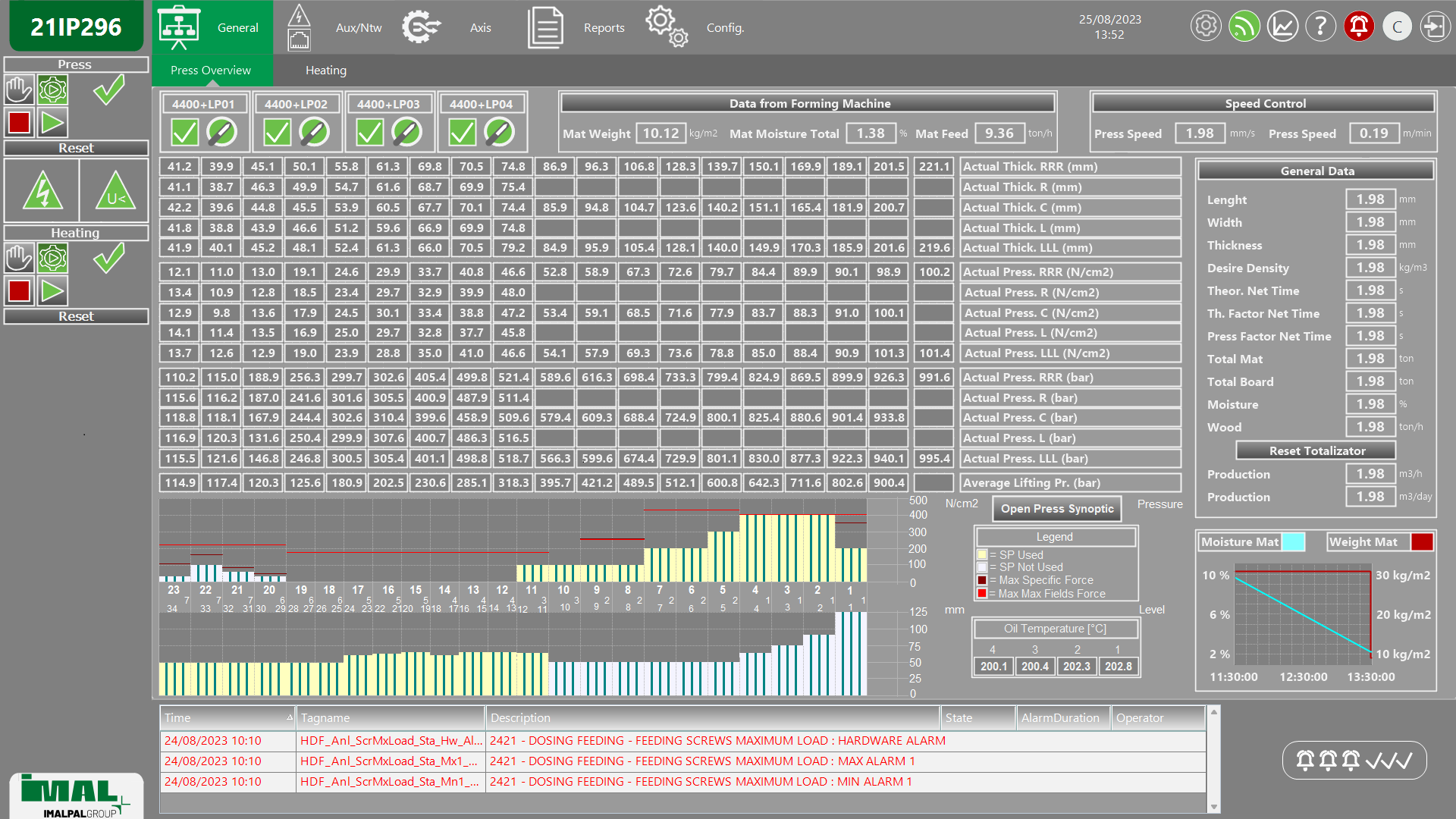Viewport: 1456px width, 819px height.
Task: Toggle the 4400+LP01 green checkbox
Action: pos(184,133)
